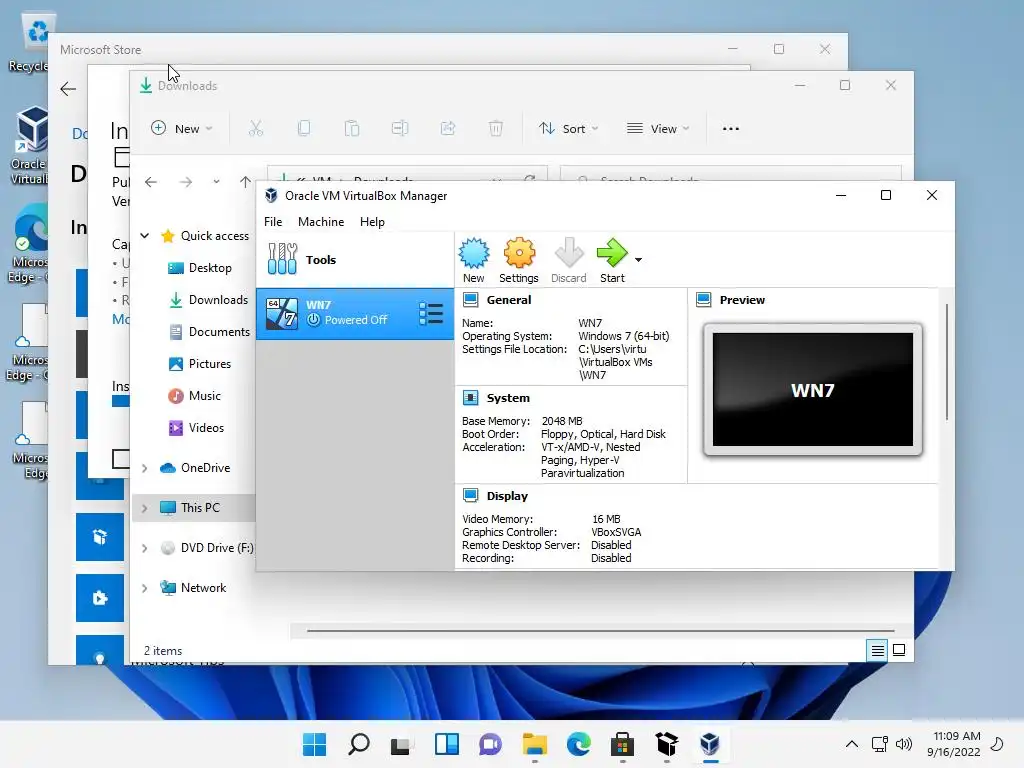
Task: Click the Cut scissors icon in Explorer
Action: 255,129
